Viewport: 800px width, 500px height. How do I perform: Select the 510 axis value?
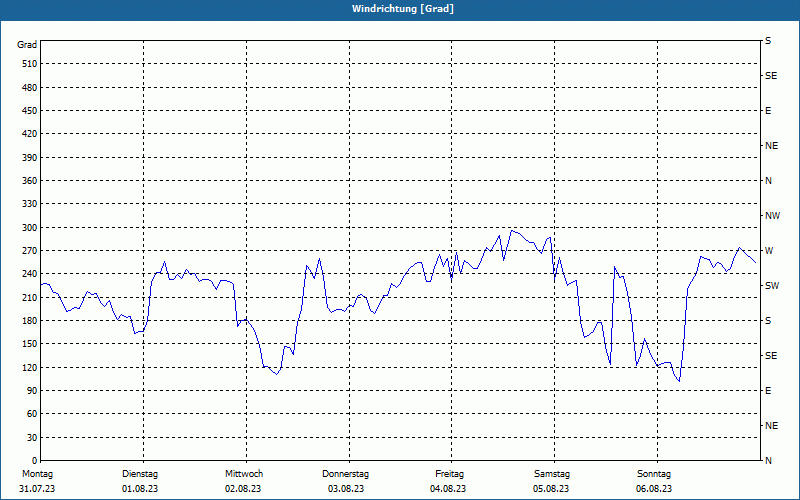point(30,64)
